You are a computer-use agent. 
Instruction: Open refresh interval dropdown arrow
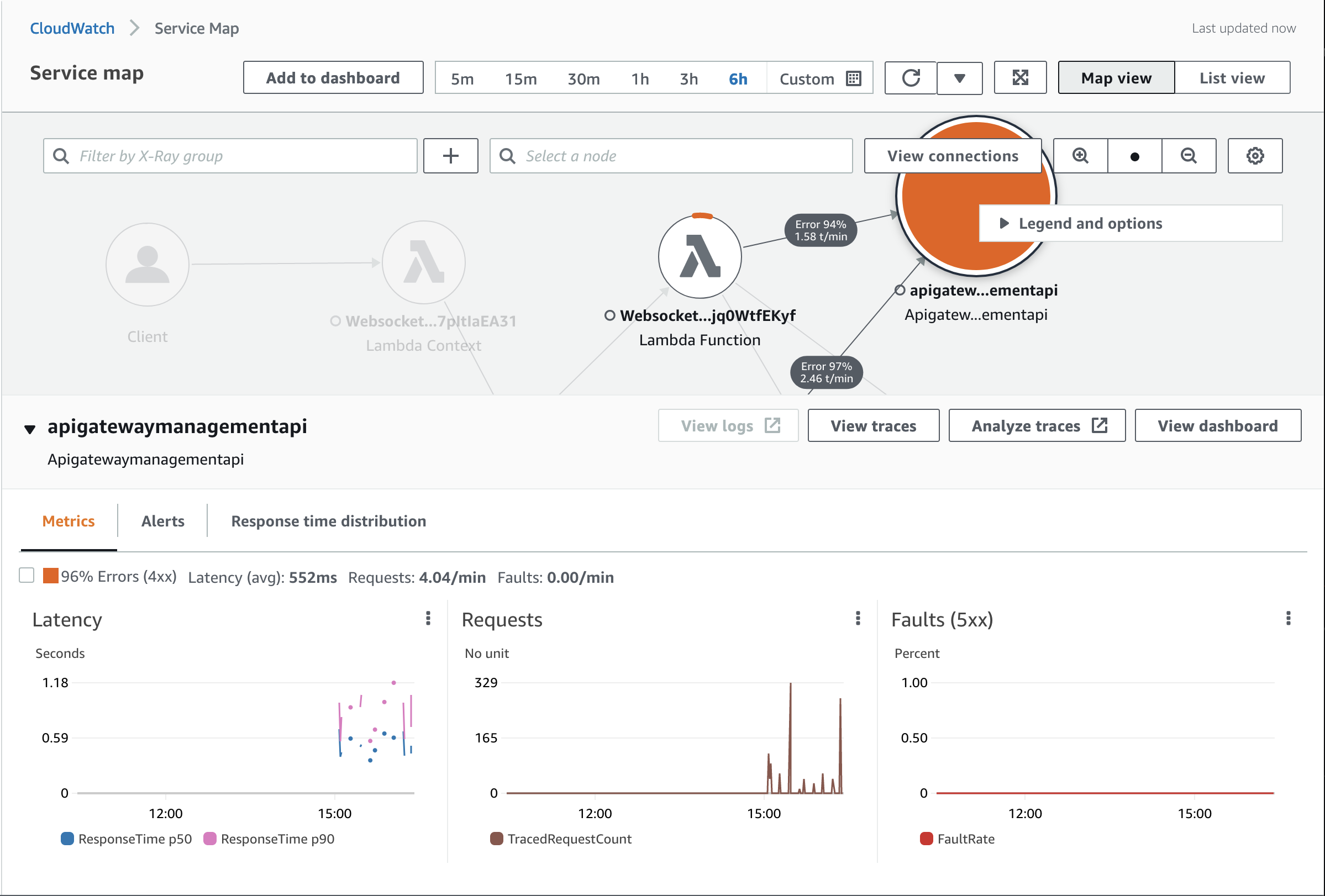pyautogui.click(x=960, y=78)
